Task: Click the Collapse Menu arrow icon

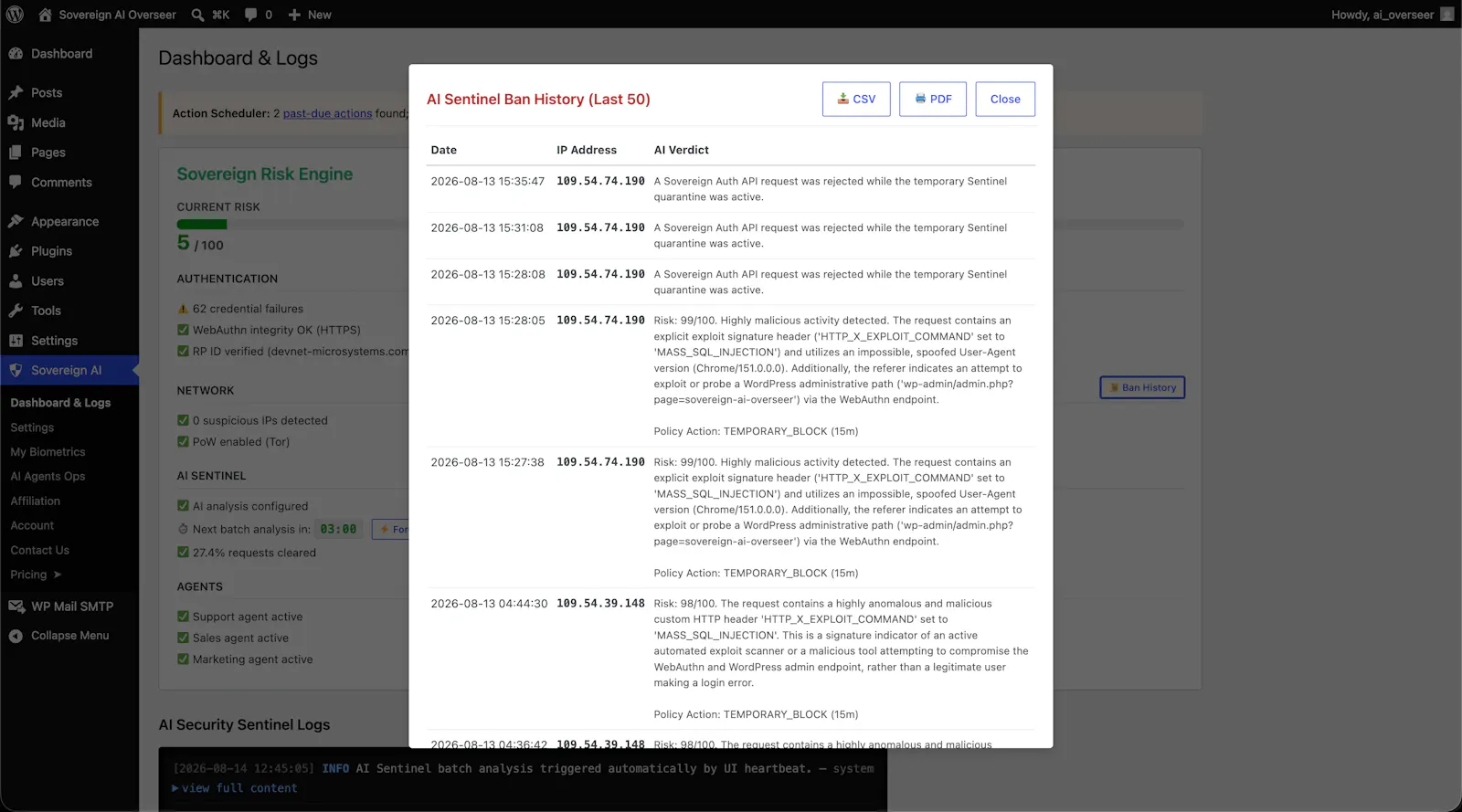Action: tap(16, 636)
